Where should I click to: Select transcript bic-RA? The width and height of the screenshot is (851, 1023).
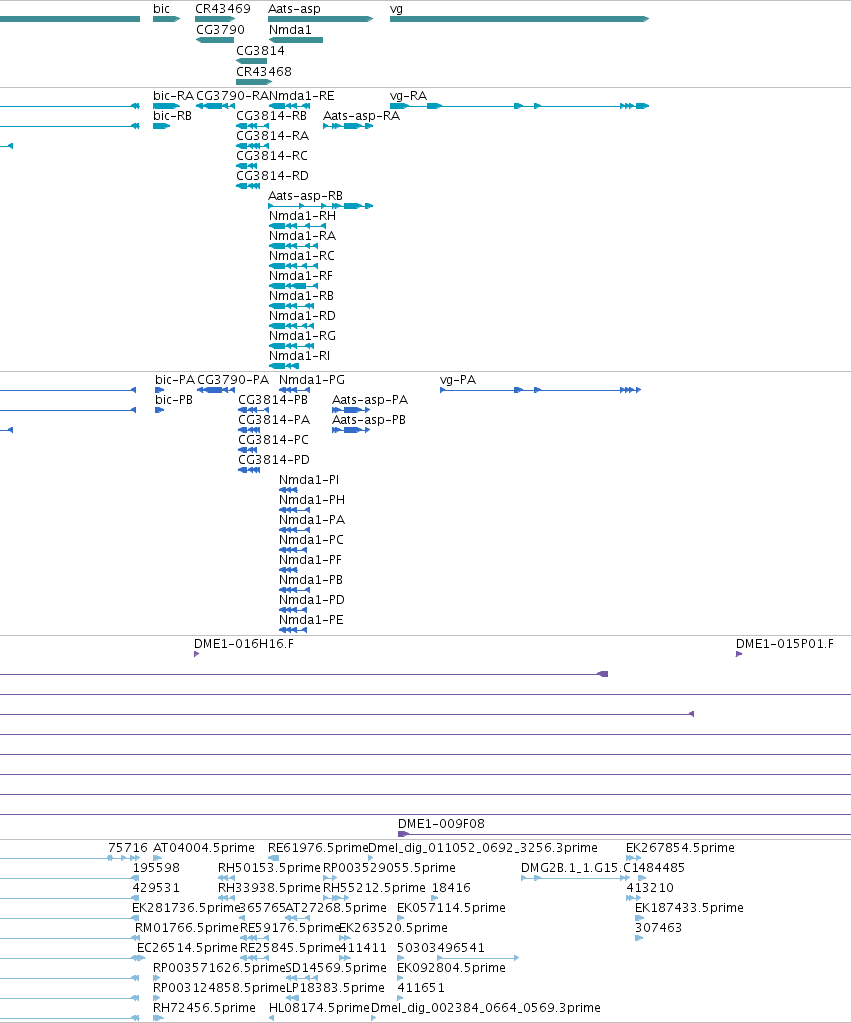click(x=166, y=106)
